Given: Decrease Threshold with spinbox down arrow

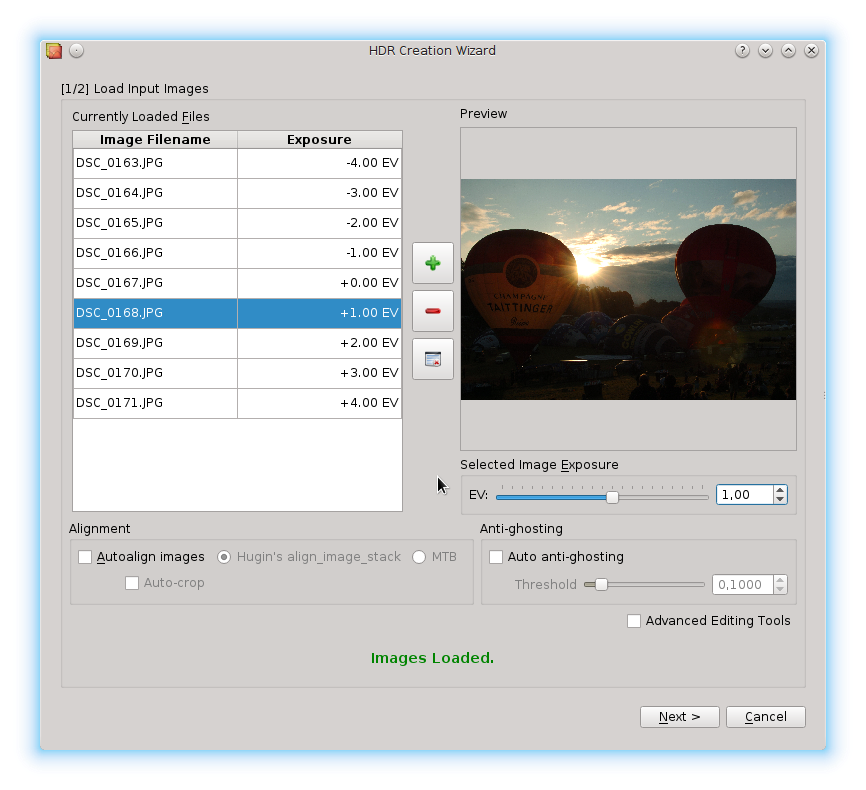Looking at the screenshot, I should [780, 589].
